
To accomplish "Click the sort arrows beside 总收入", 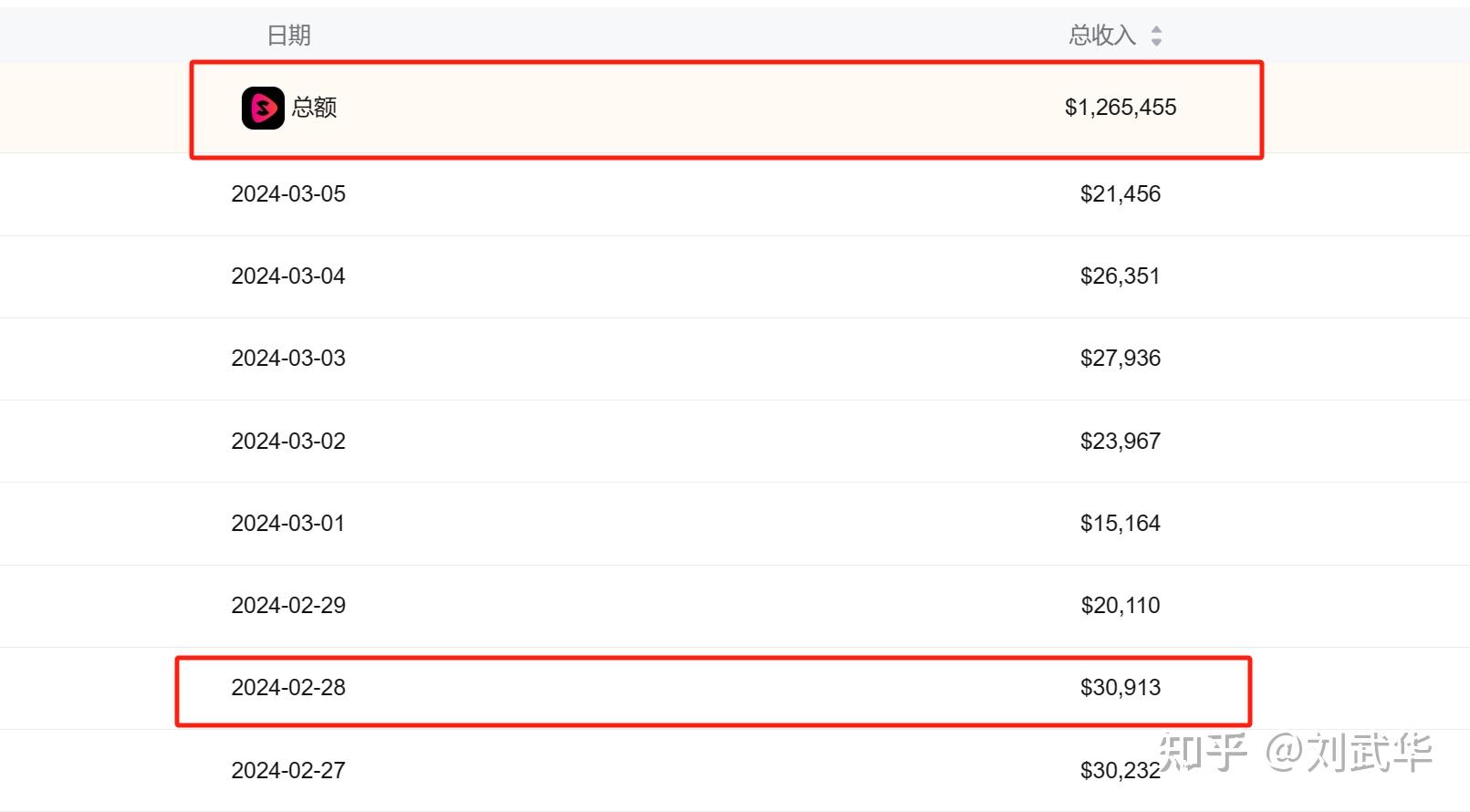I will click(x=1156, y=36).
